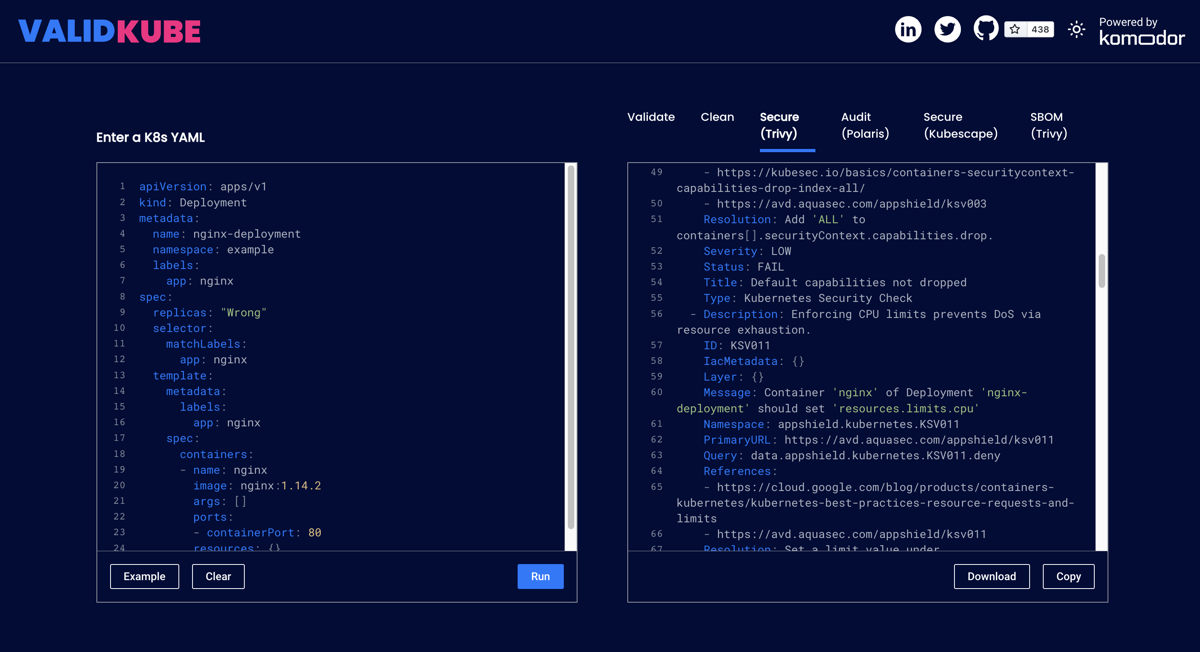Click the containers: line in YAML
The image size is (1200, 652).
[x=217, y=454]
